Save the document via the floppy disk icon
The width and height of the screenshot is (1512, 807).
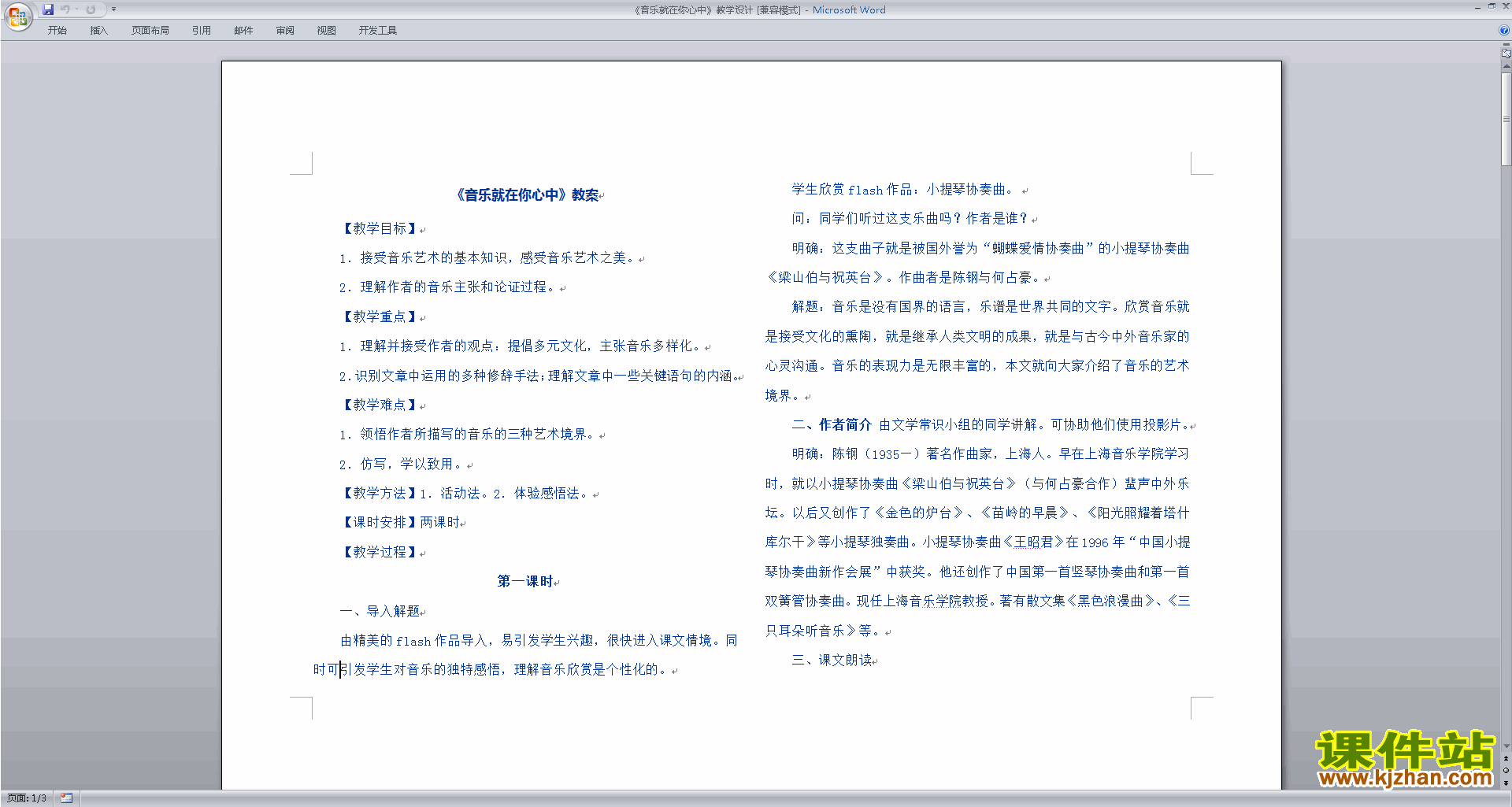tap(48, 9)
